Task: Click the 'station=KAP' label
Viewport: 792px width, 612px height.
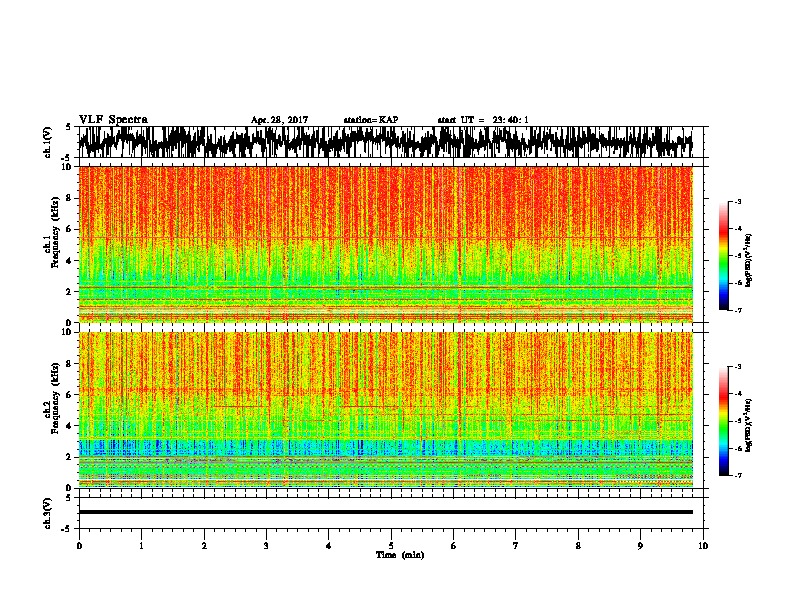Action: (x=371, y=120)
